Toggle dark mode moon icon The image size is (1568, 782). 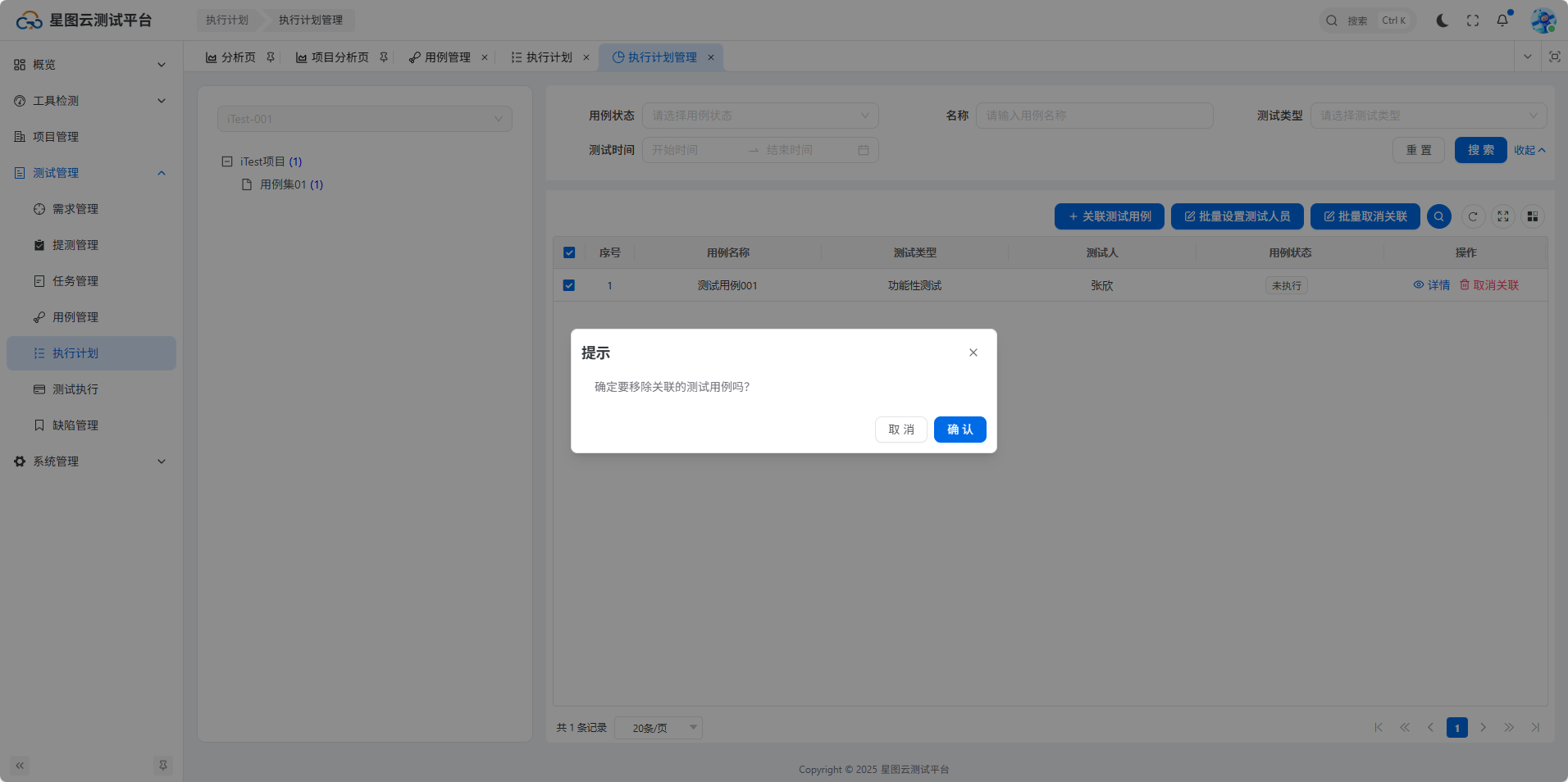click(x=1442, y=20)
